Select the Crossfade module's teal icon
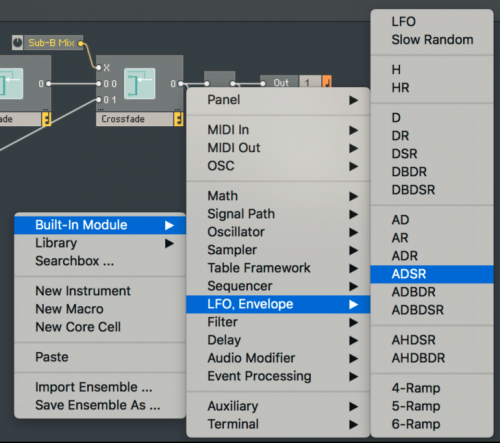 (139, 84)
